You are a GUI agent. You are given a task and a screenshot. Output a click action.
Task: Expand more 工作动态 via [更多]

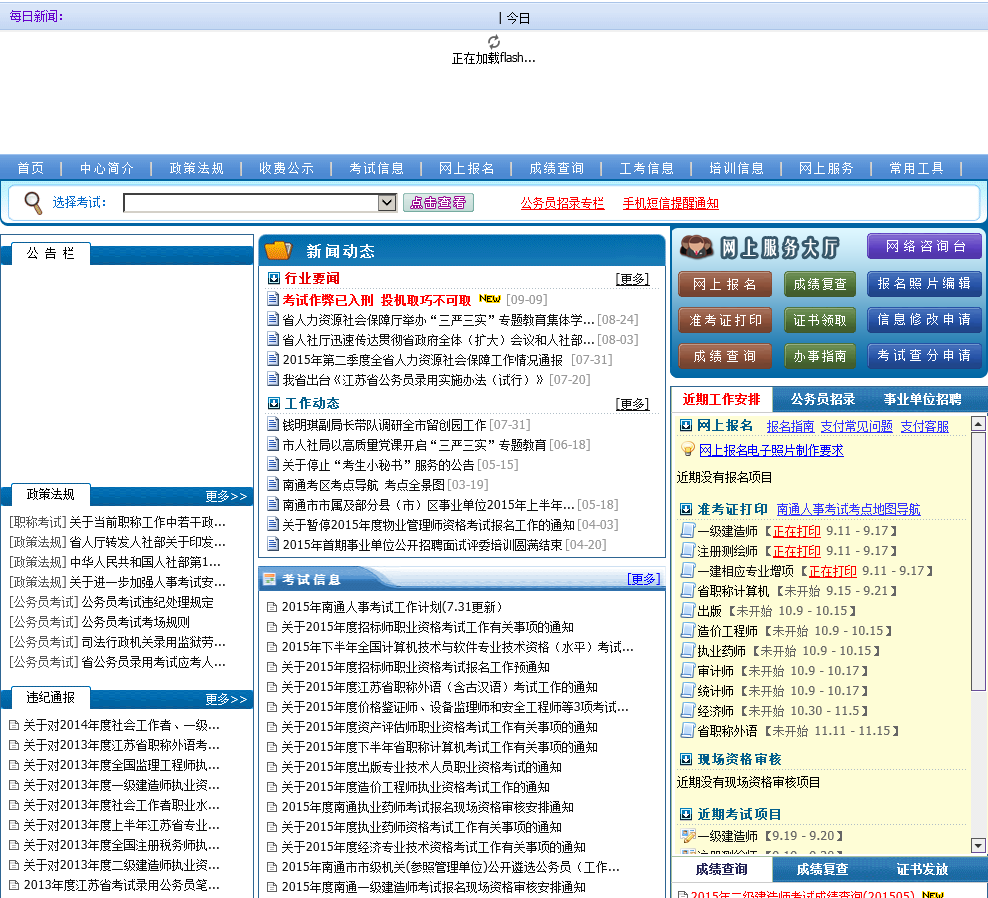pyautogui.click(x=632, y=404)
